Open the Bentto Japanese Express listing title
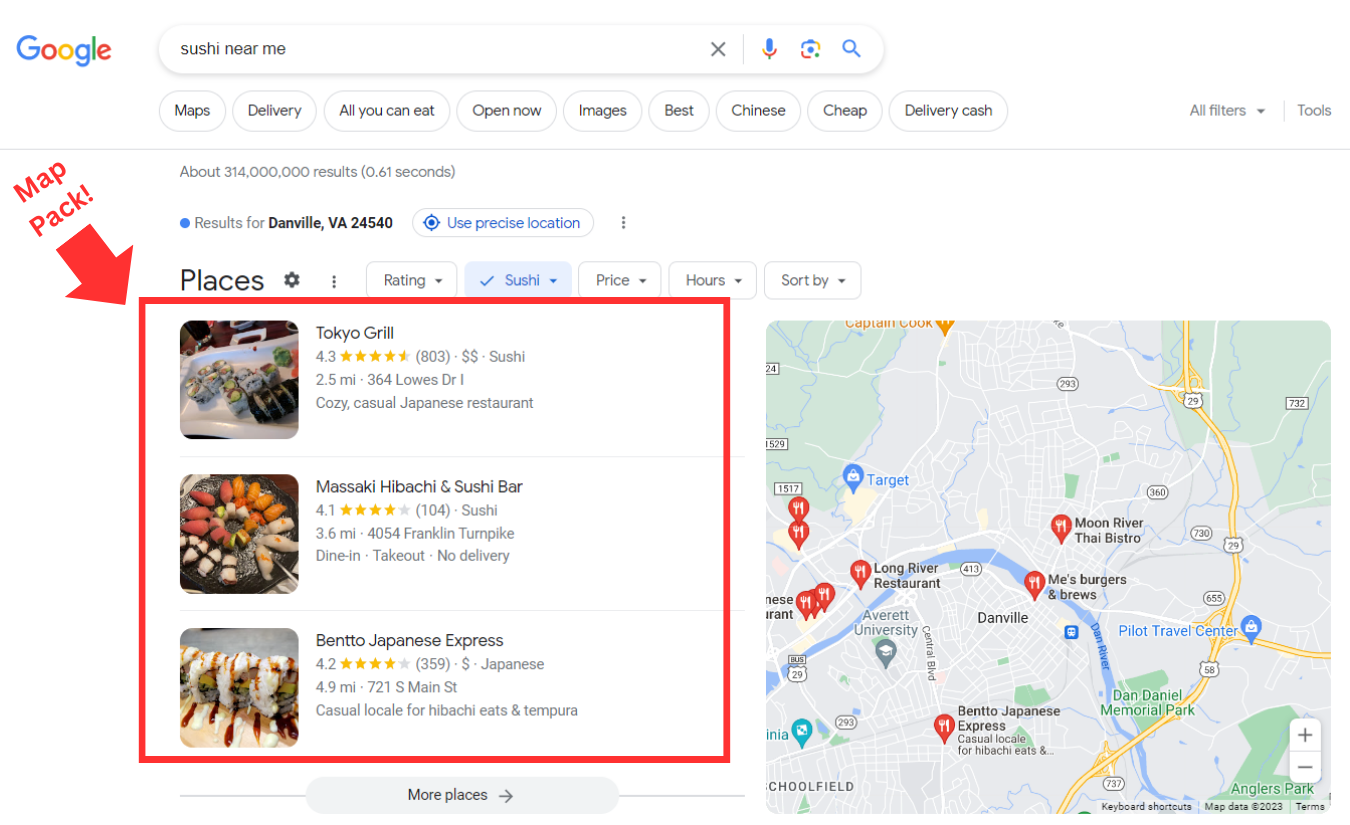The height and width of the screenshot is (825, 1350). tap(410, 641)
